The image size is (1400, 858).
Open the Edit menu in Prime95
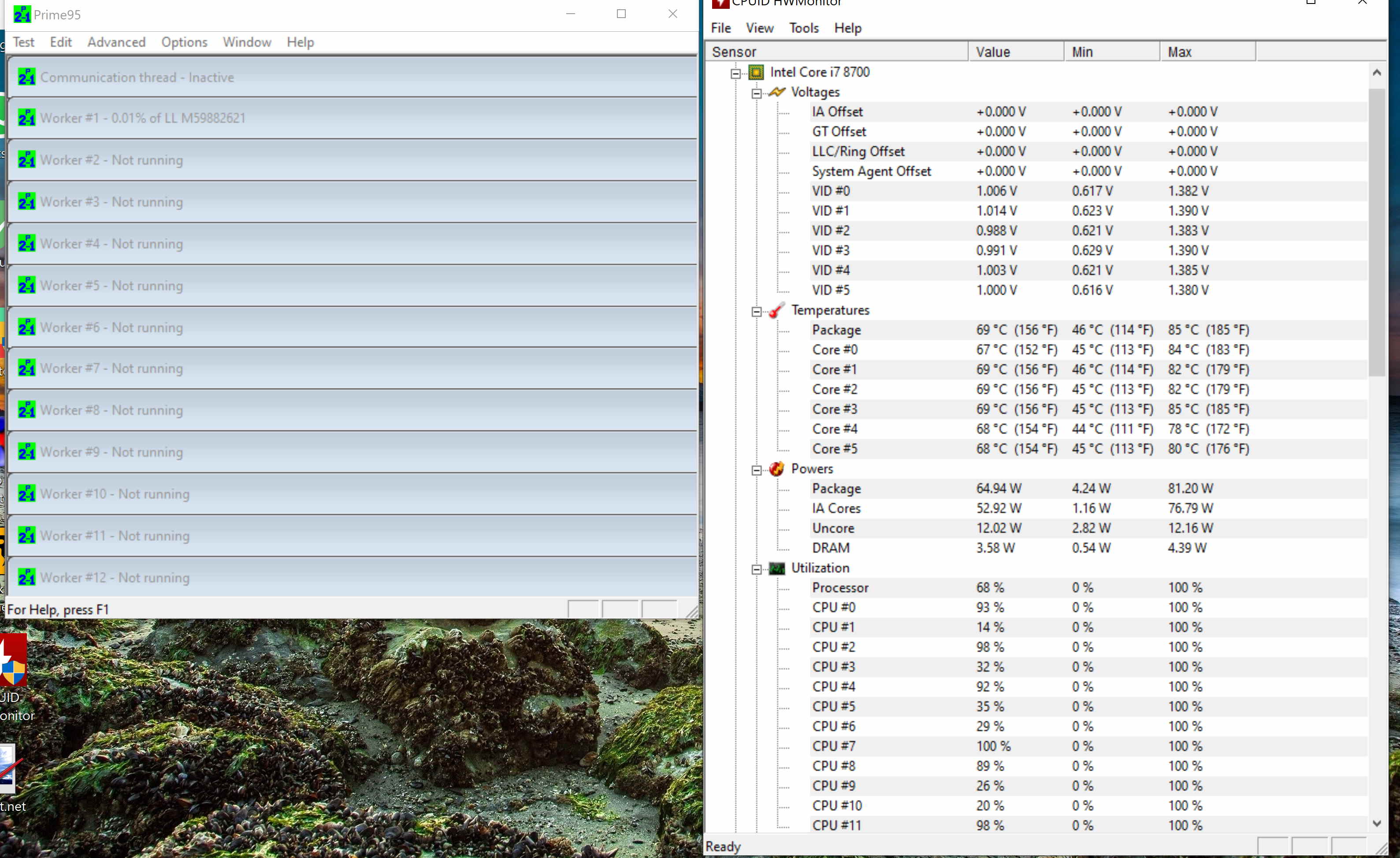[61, 42]
